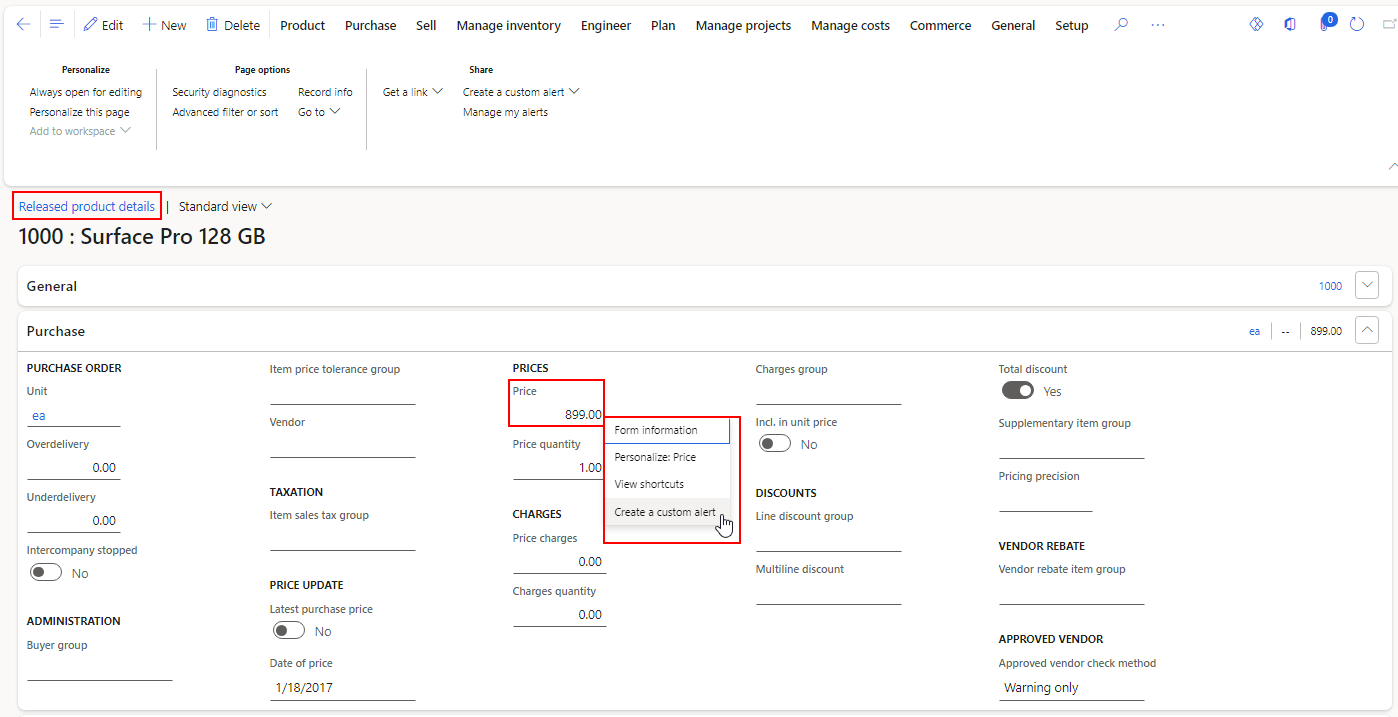Viewport: 1398px width, 717px height.
Task: Click the Underdelivery field
Action: click(73, 520)
